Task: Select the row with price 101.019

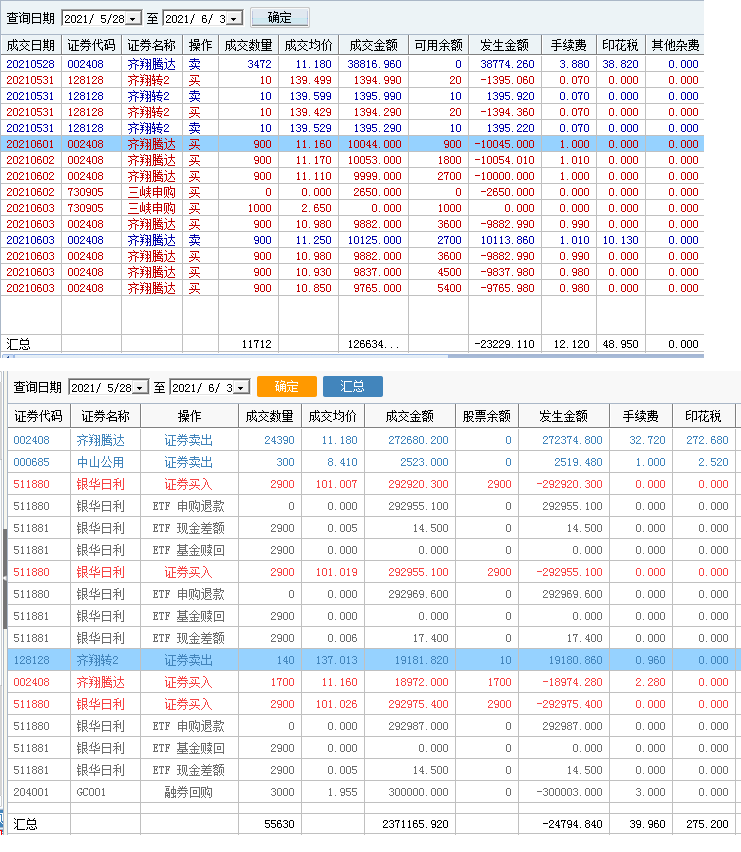Action: 374,572
